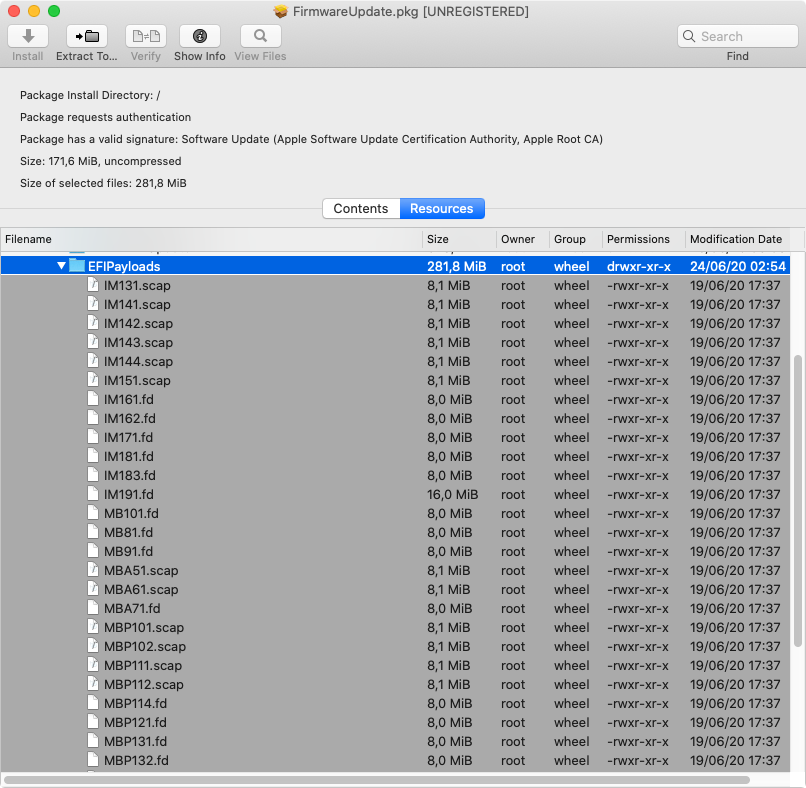Viewport: 806px width, 788px height.
Task: Click file icon of IM144.scap
Action: click(x=93, y=361)
